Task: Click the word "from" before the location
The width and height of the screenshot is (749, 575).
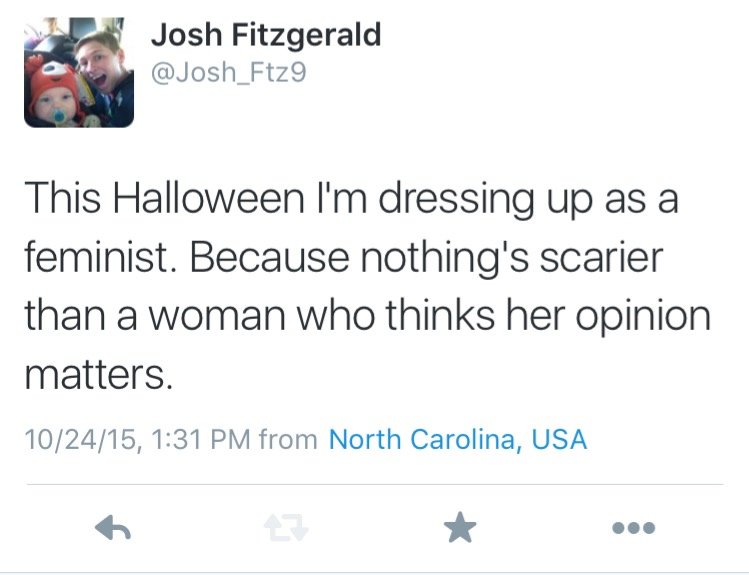Action: pos(288,438)
